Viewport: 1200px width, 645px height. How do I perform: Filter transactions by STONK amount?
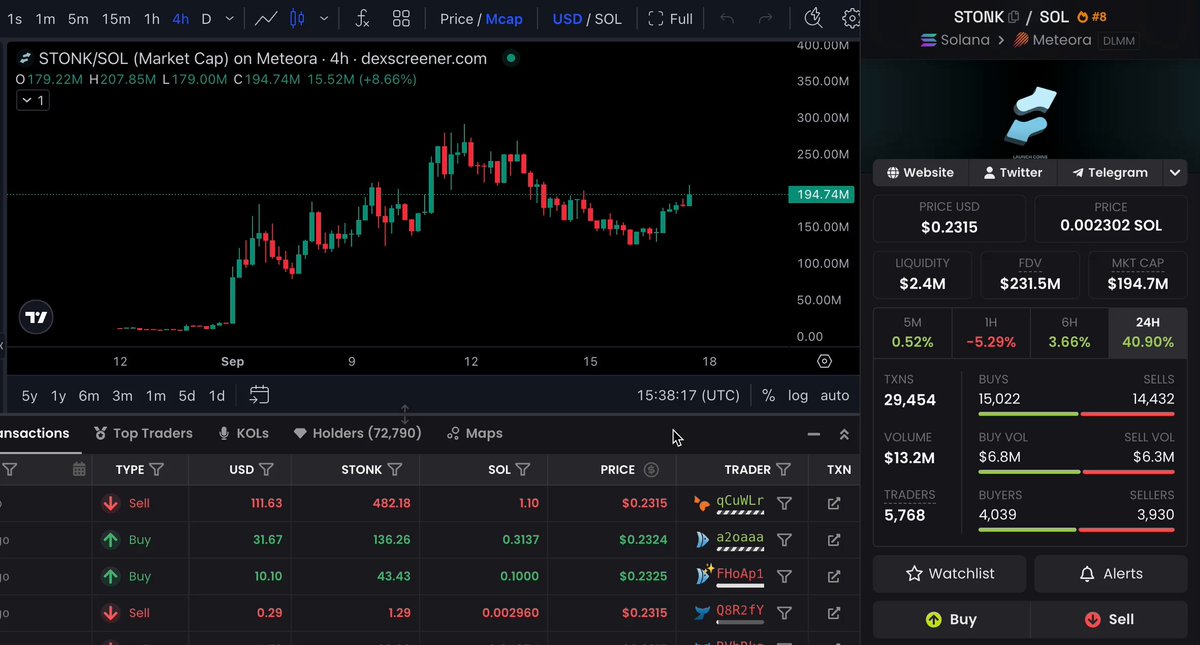394,469
